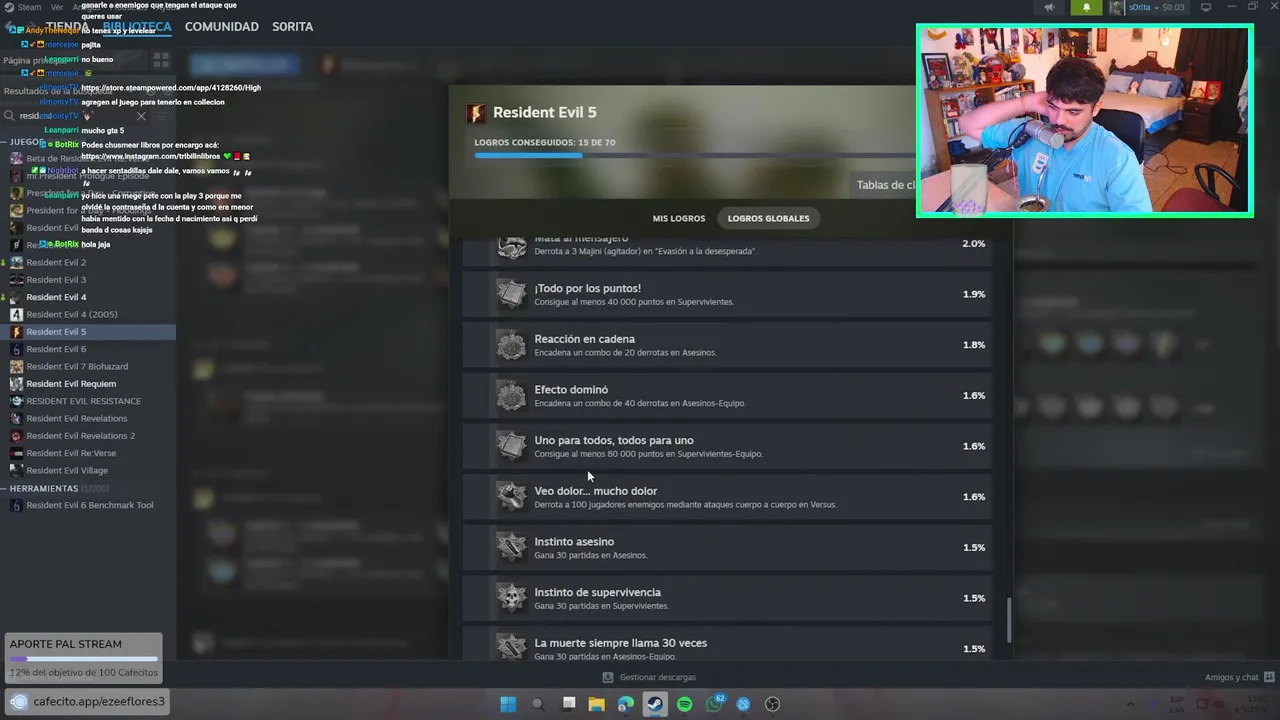Collapse the JUEGOS category

click(5, 142)
